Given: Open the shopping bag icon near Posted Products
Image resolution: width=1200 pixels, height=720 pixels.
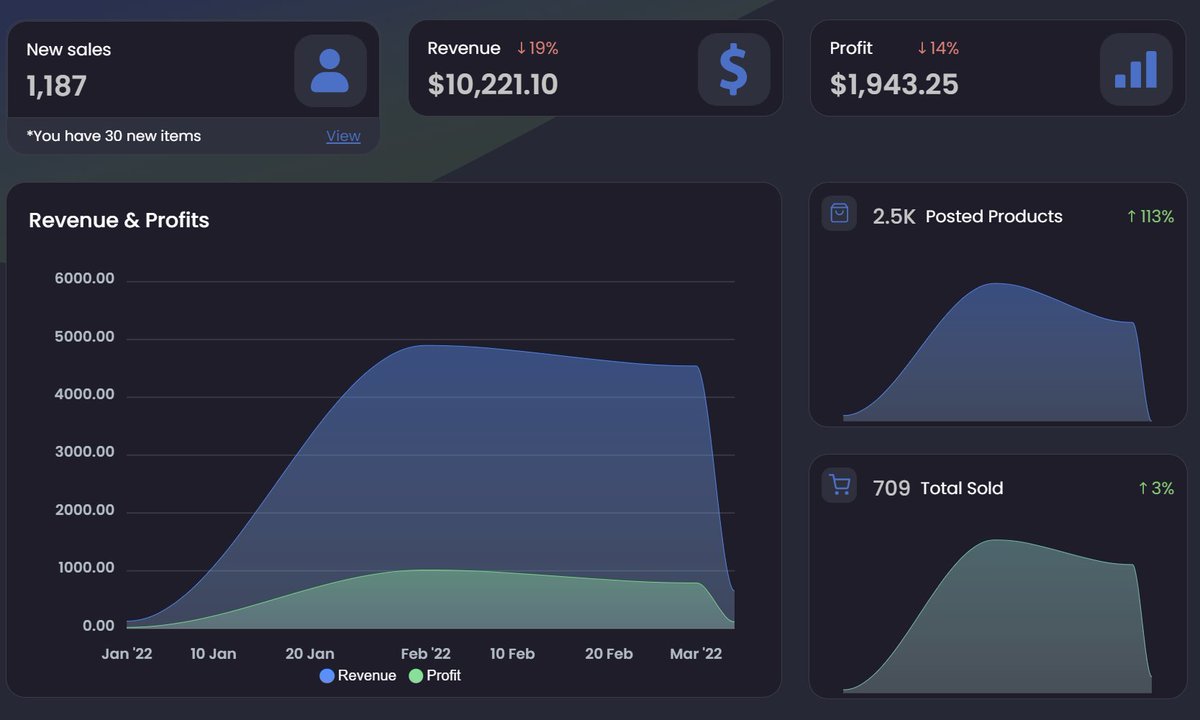Looking at the screenshot, I should 839,214.
